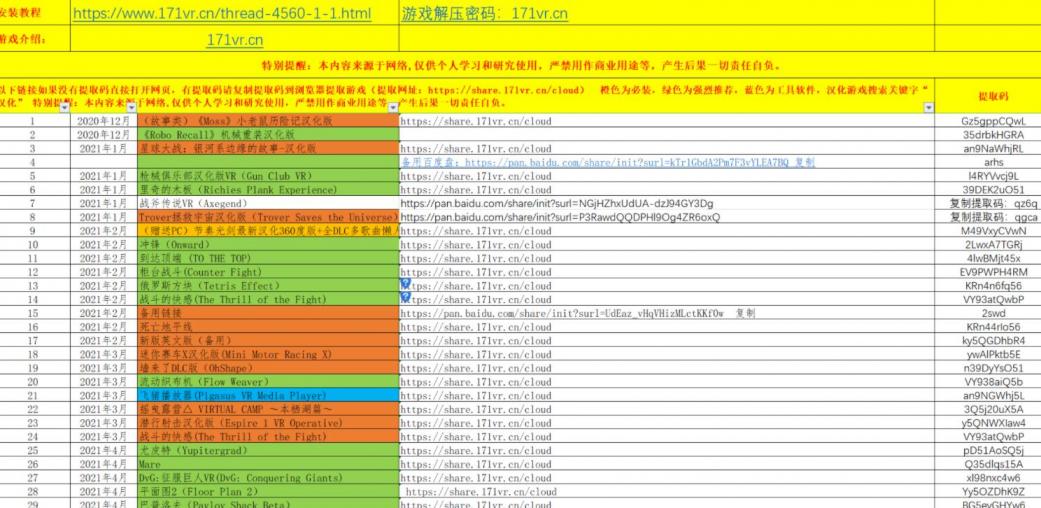Select the share.171vr.cn/cloud link in the Onward row
The width and height of the screenshot is (1041, 508).
476,245
